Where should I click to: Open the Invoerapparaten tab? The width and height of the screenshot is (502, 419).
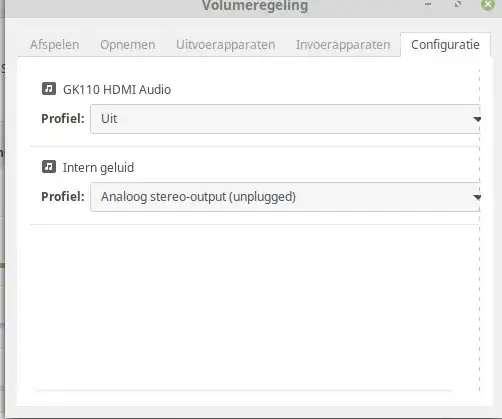click(343, 45)
